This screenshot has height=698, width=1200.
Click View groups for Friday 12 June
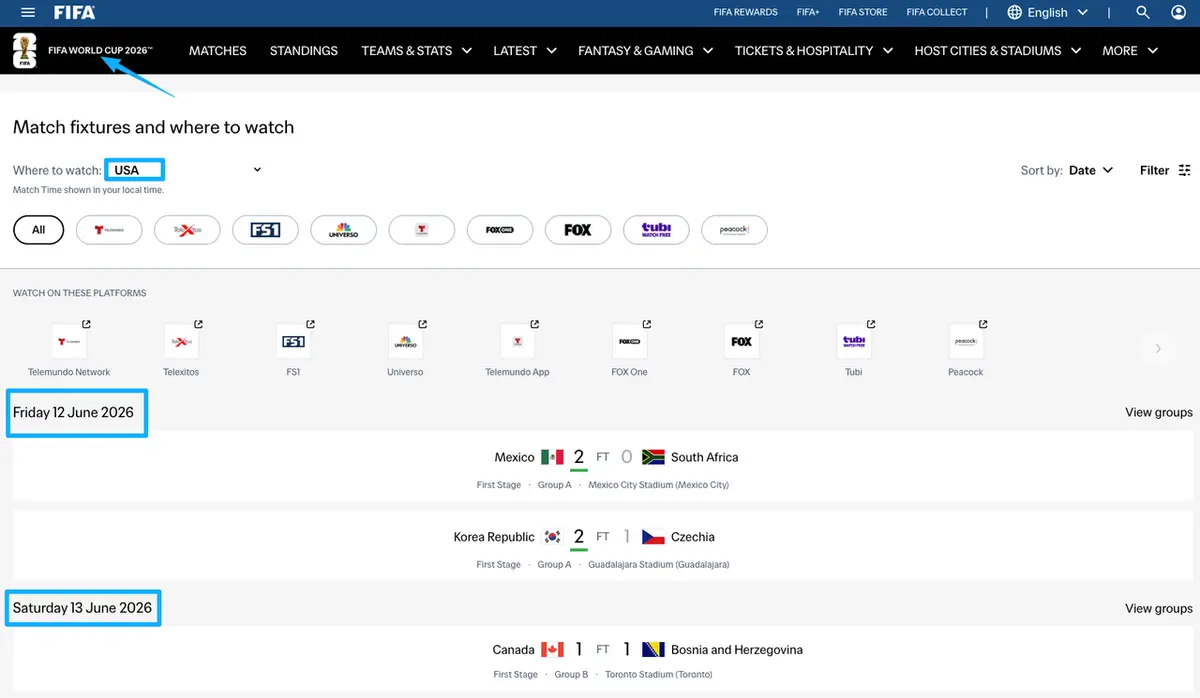pyautogui.click(x=1159, y=412)
